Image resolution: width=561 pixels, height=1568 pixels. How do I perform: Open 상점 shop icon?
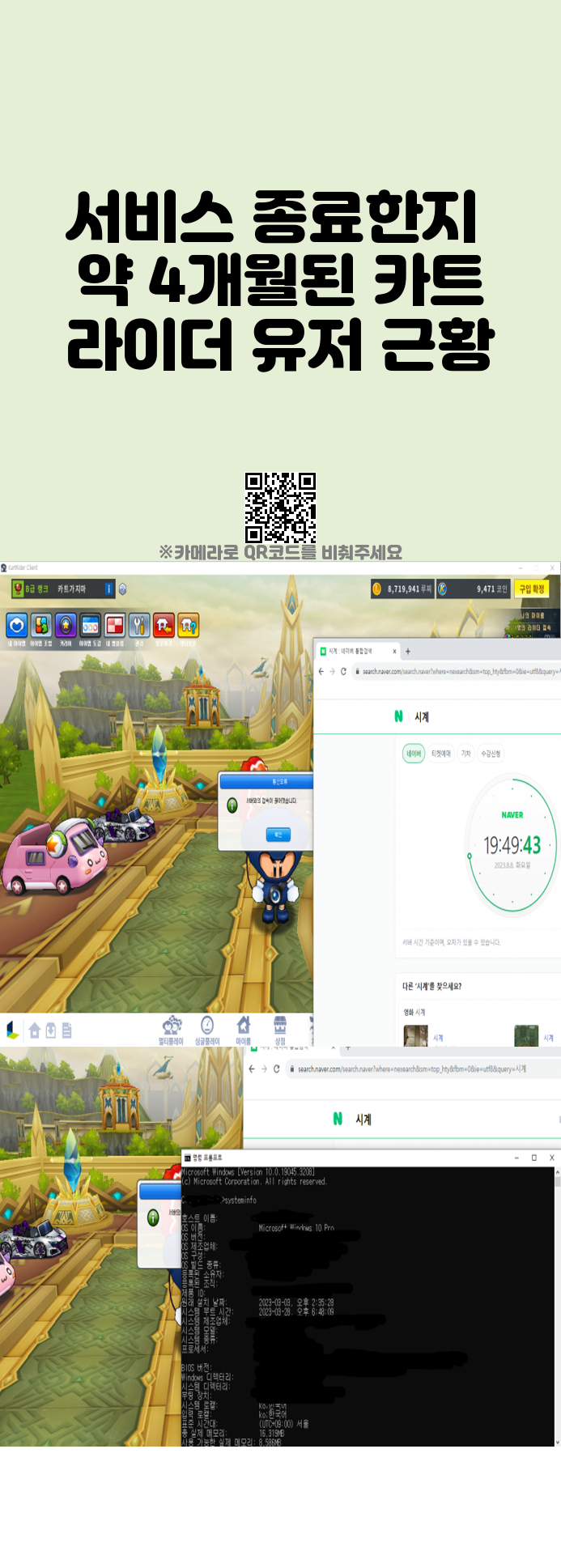(x=280, y=1030)
